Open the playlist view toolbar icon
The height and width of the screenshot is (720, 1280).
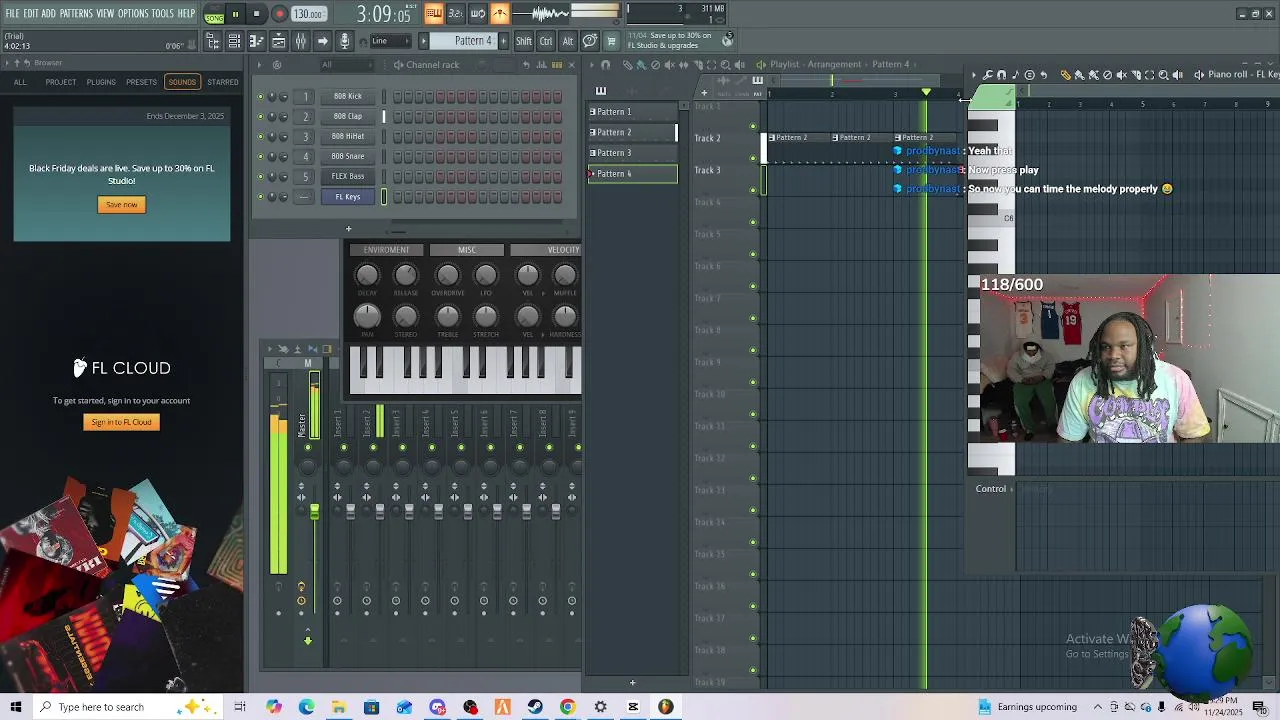(278, 41)
